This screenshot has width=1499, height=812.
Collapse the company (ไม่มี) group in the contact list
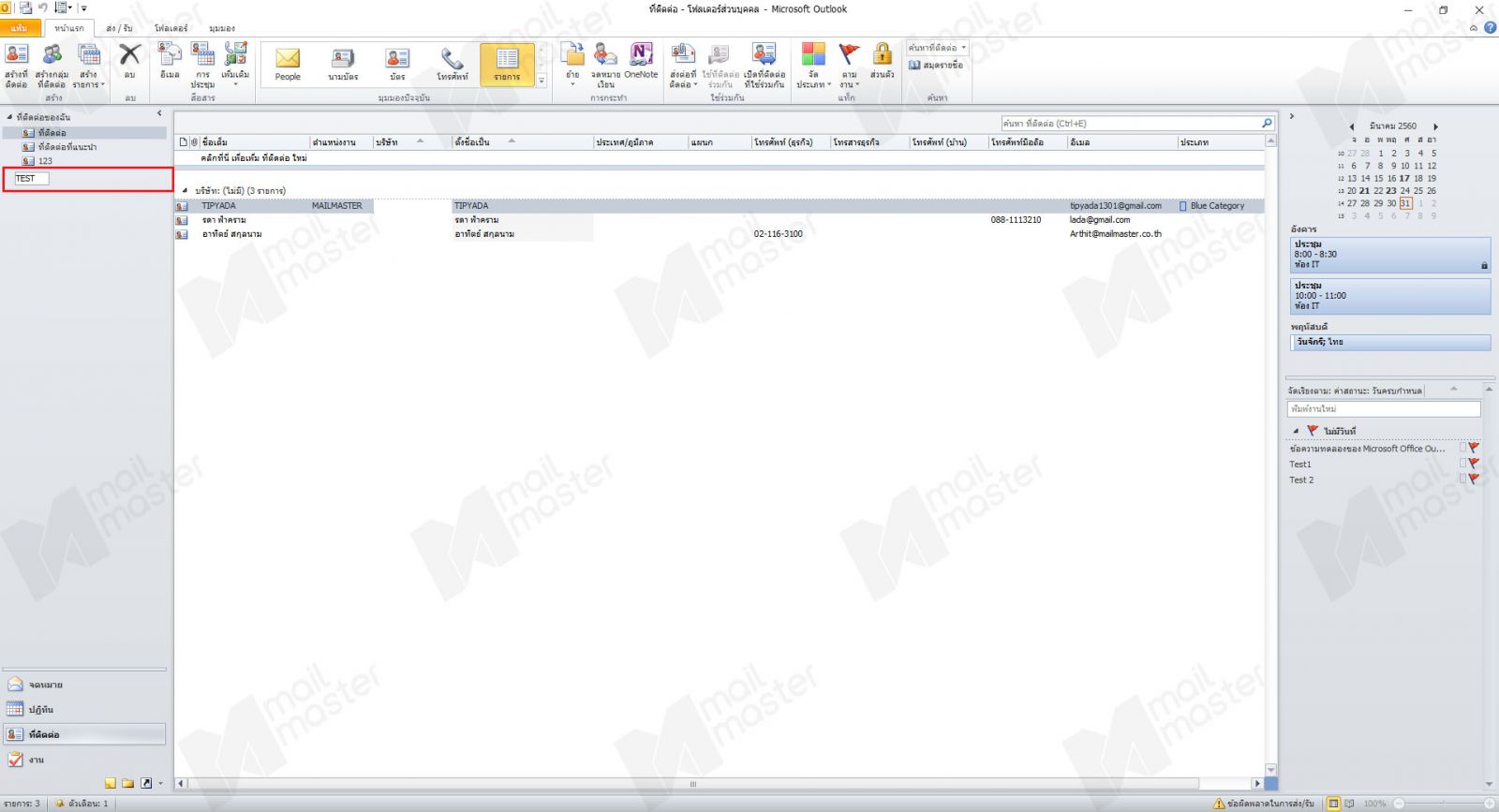click(x=185, y=191)
